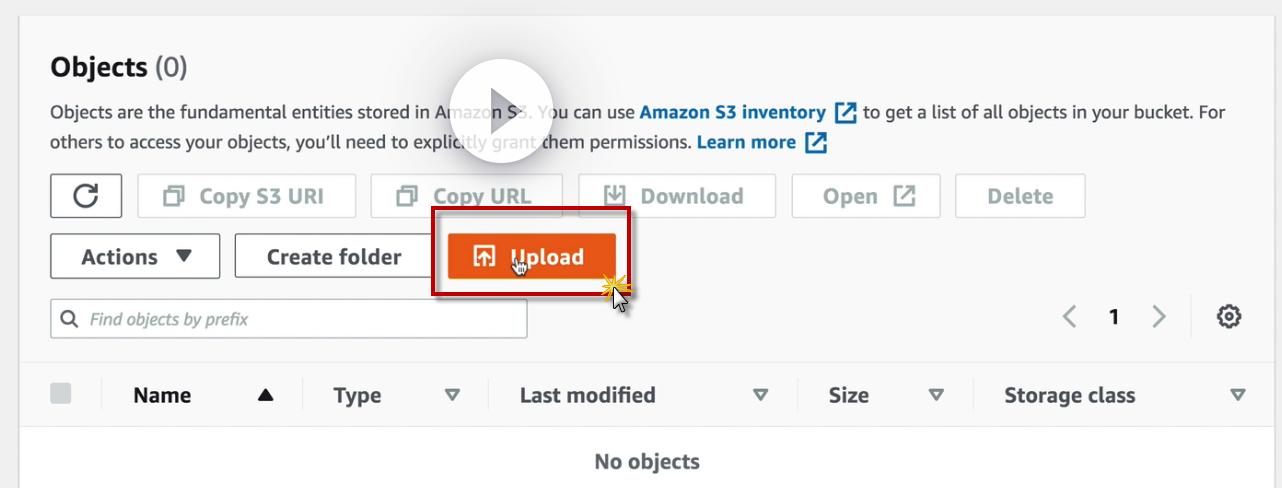Sort by Last modified column arrow

click(760, 395)
